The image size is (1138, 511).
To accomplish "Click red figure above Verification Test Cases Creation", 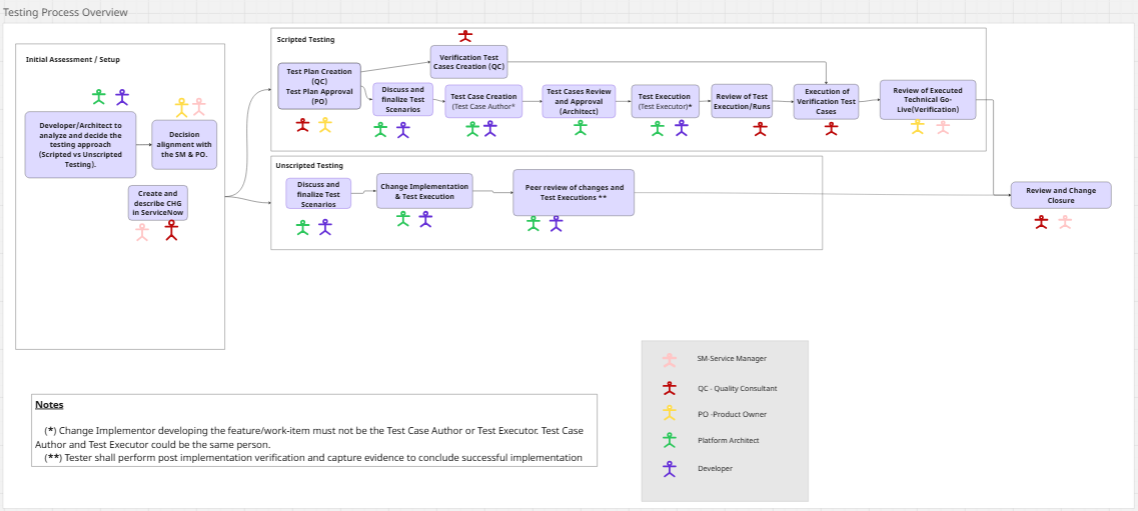I will pos(465,36).
